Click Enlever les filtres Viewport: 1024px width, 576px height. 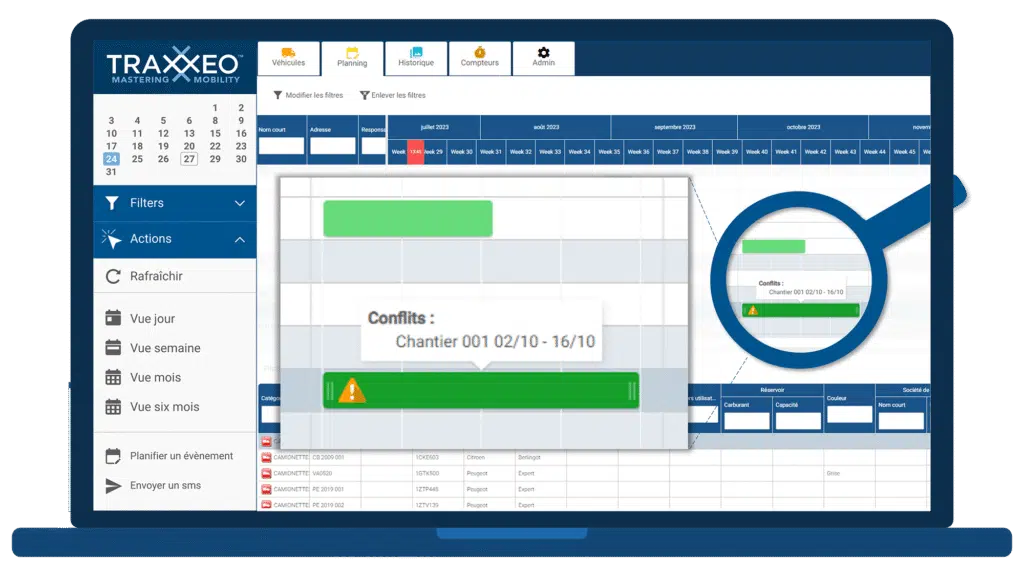398,95
